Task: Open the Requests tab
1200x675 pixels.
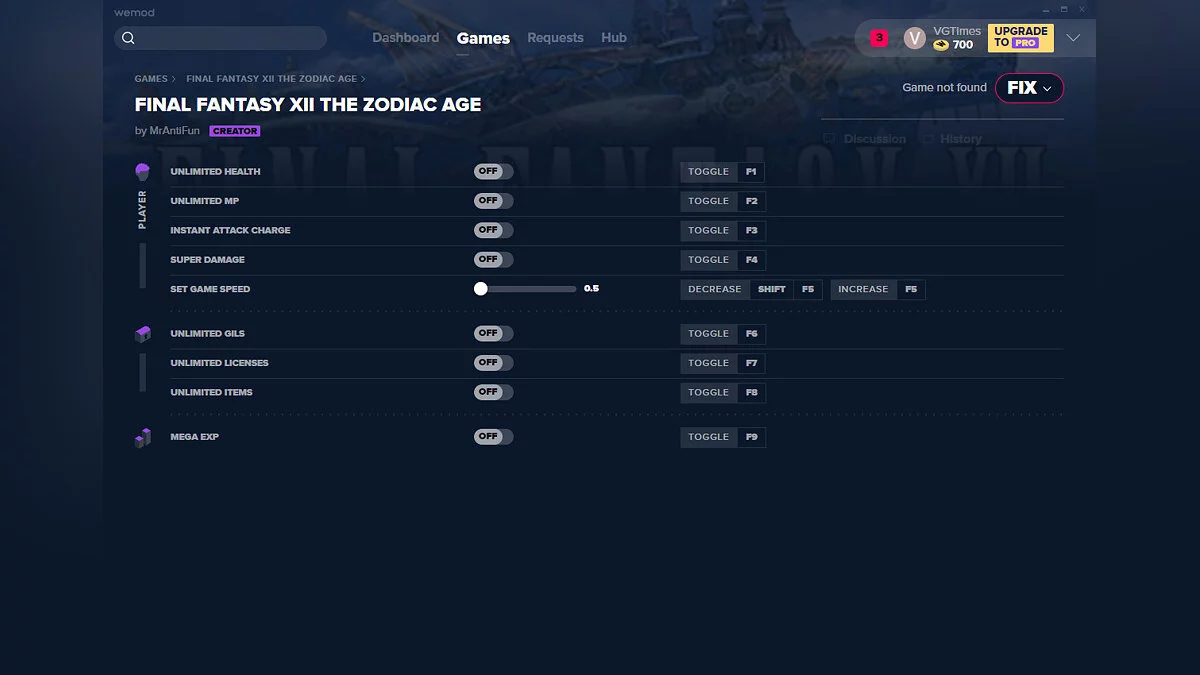Action: coord(555,38)
